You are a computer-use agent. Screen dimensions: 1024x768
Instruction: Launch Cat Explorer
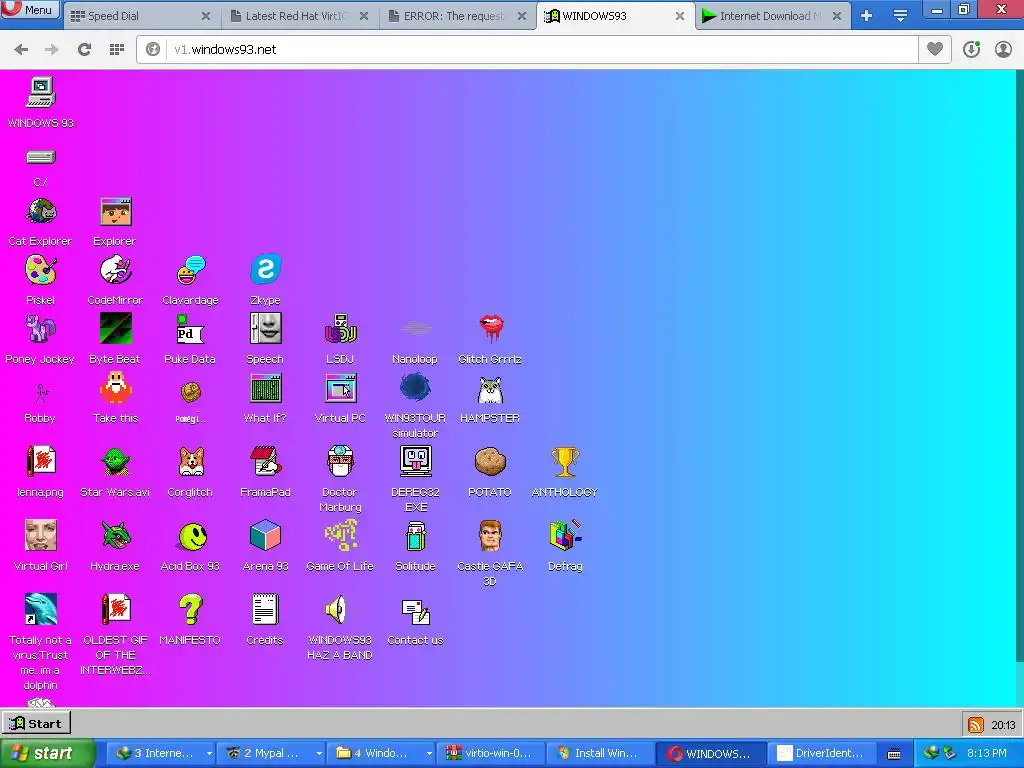[x=40, y=212]
